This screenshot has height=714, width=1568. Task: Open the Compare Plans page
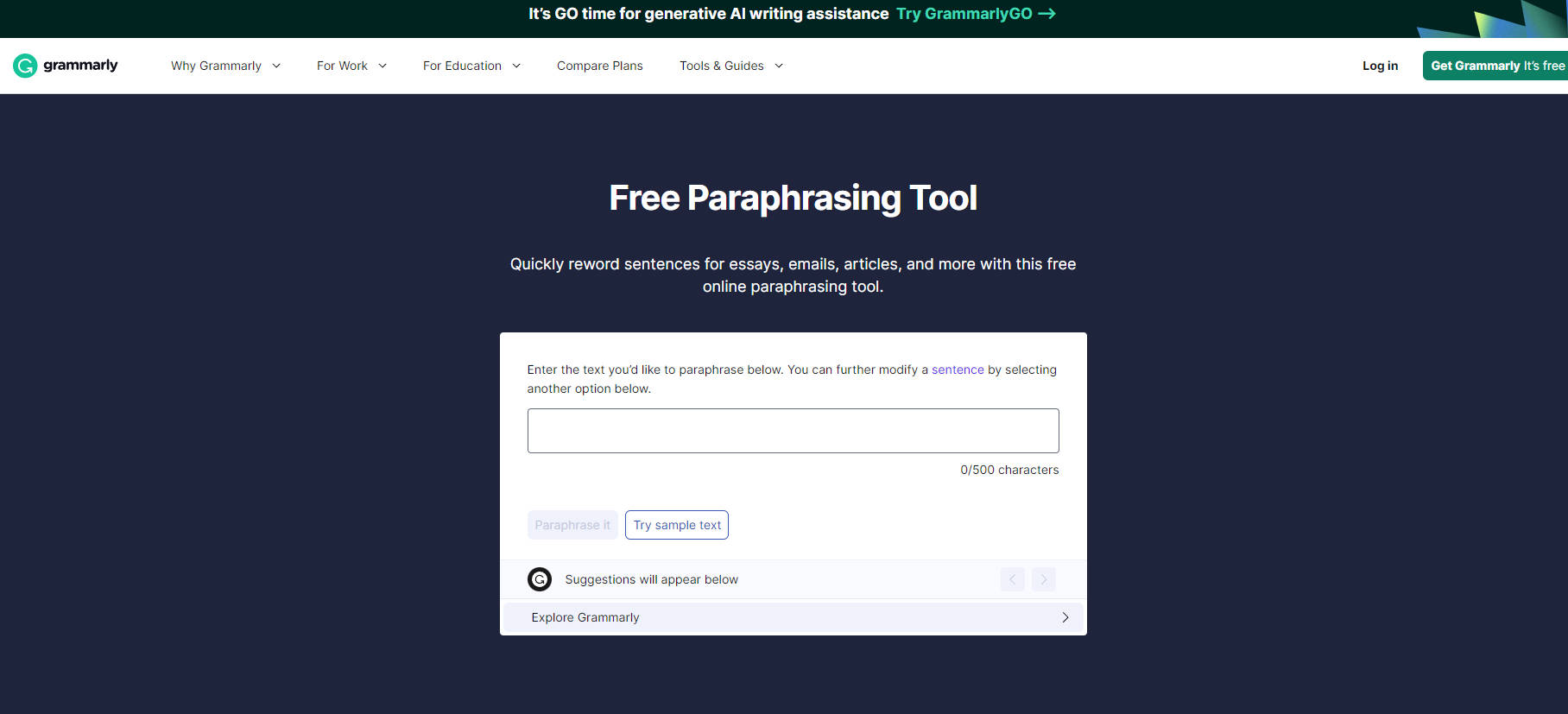point(600,66)
